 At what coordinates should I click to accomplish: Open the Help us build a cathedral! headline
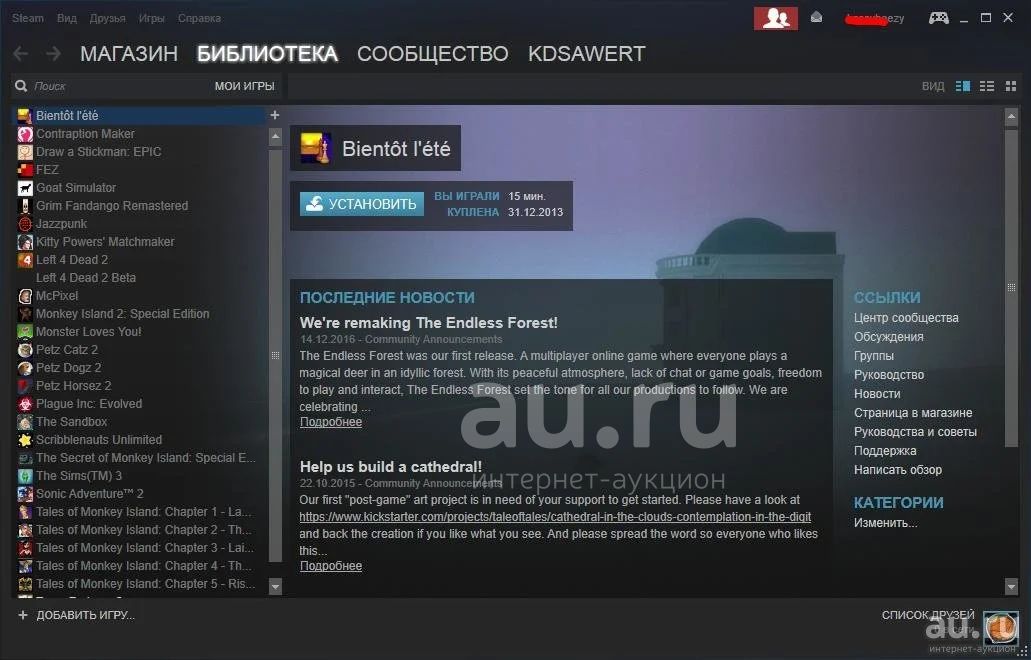point(391,467)
